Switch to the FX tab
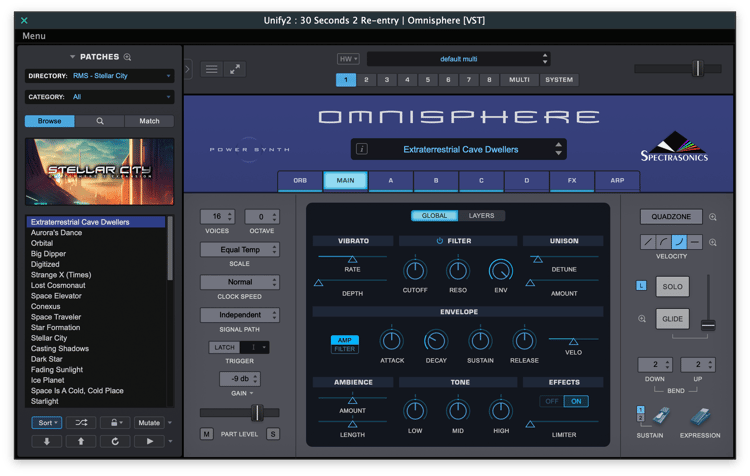Image resolution: width=750 pixels, height=476 pixels. [572, 181]
